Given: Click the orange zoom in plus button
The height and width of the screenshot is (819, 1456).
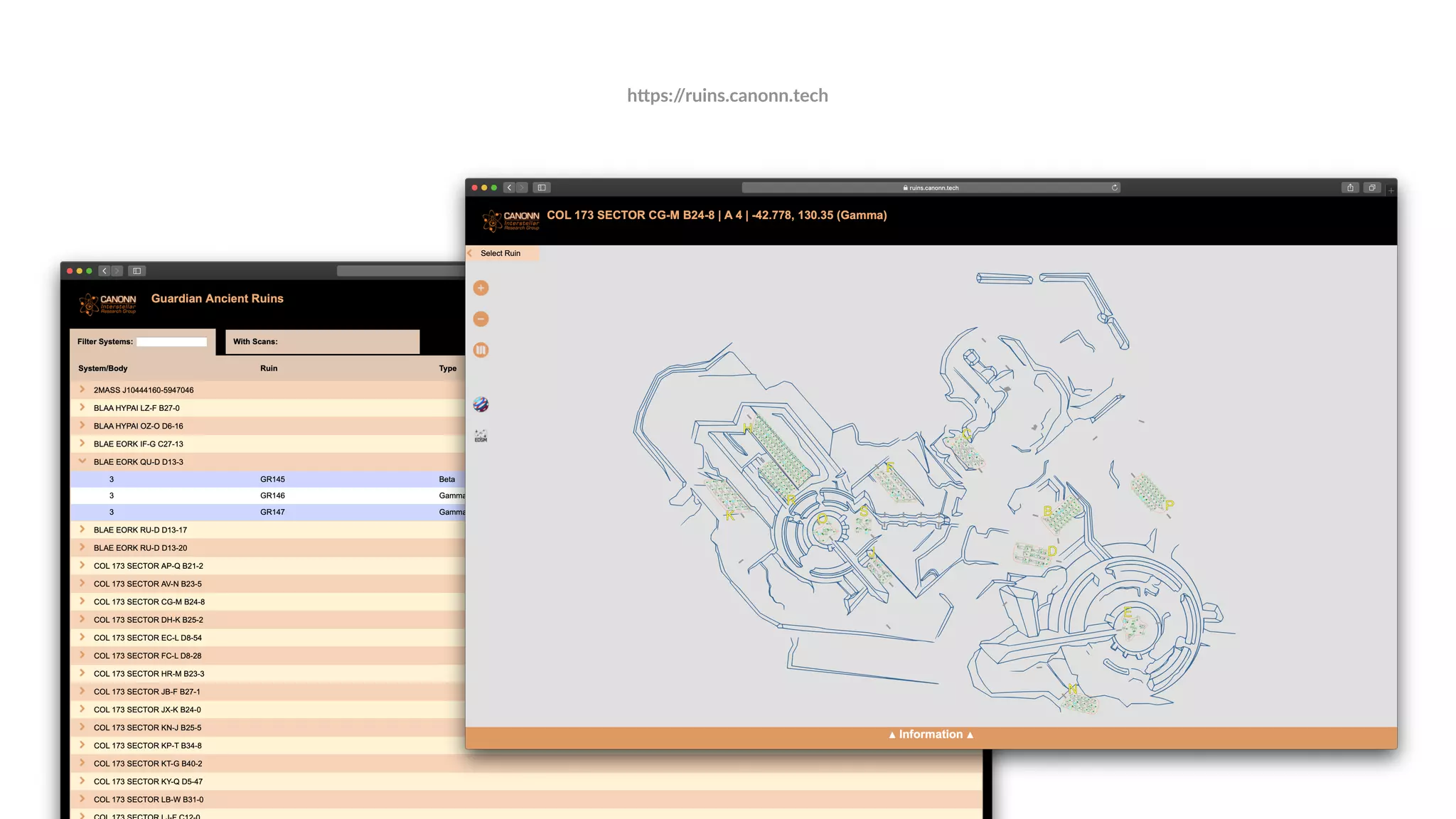Looking at the screenshot, I should pyautogui.click(x=481, y=288).
